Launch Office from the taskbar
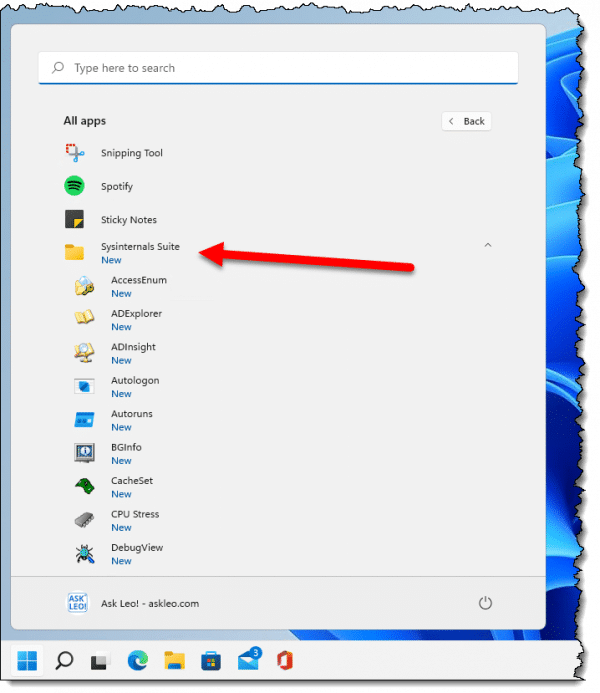Screen dimensions: 600x693 coord(285,661)
